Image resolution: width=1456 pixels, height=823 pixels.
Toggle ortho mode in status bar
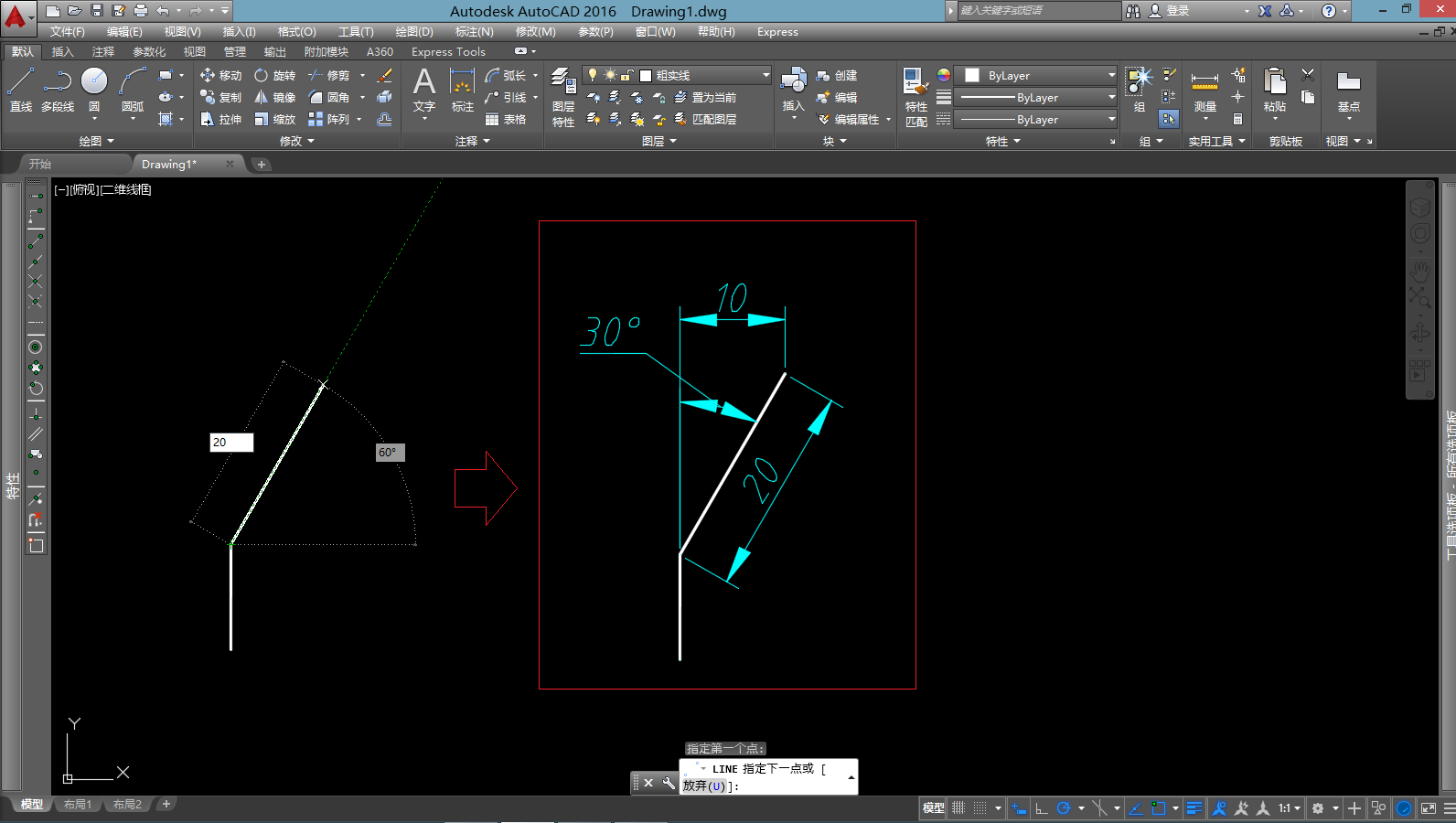(x=1041, y=808)
